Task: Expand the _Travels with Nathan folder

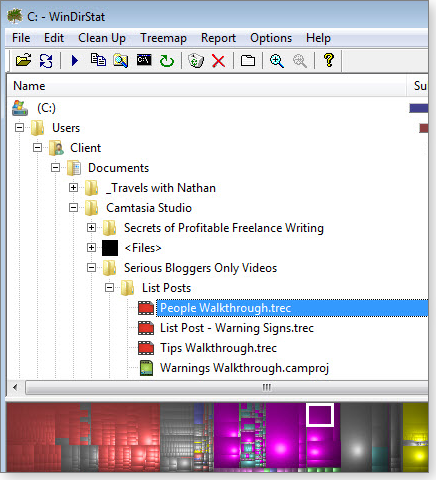Action: pos(74,188)
